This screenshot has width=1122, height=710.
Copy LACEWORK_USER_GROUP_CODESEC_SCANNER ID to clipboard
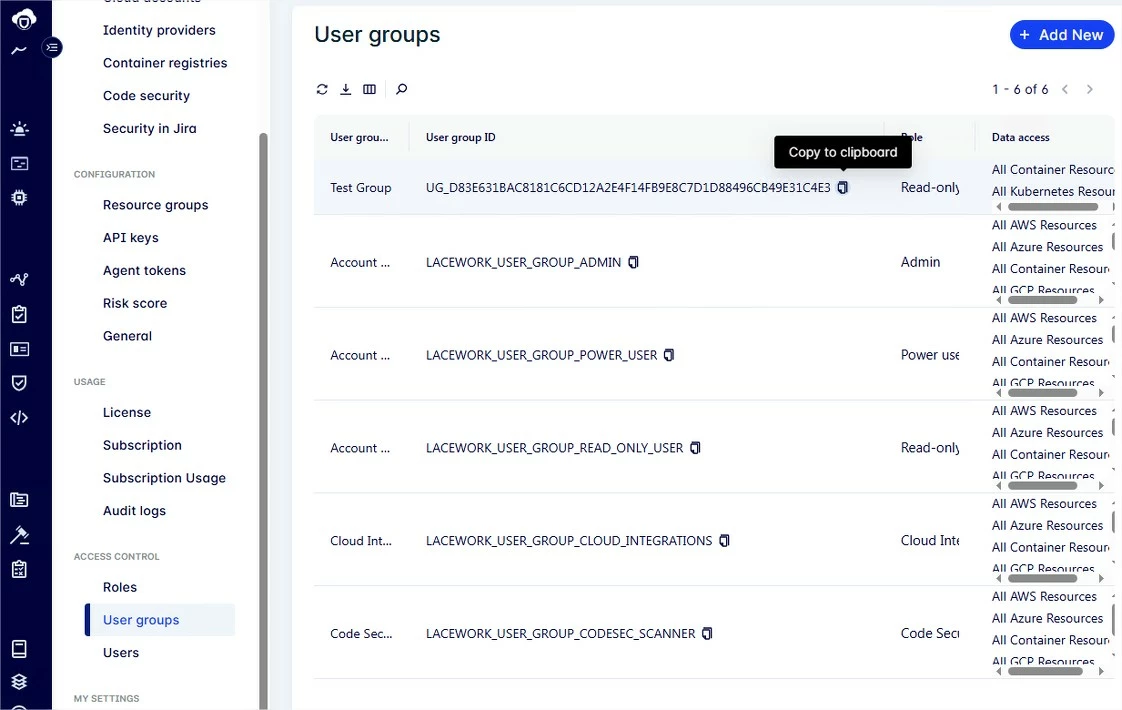point(707,633)
